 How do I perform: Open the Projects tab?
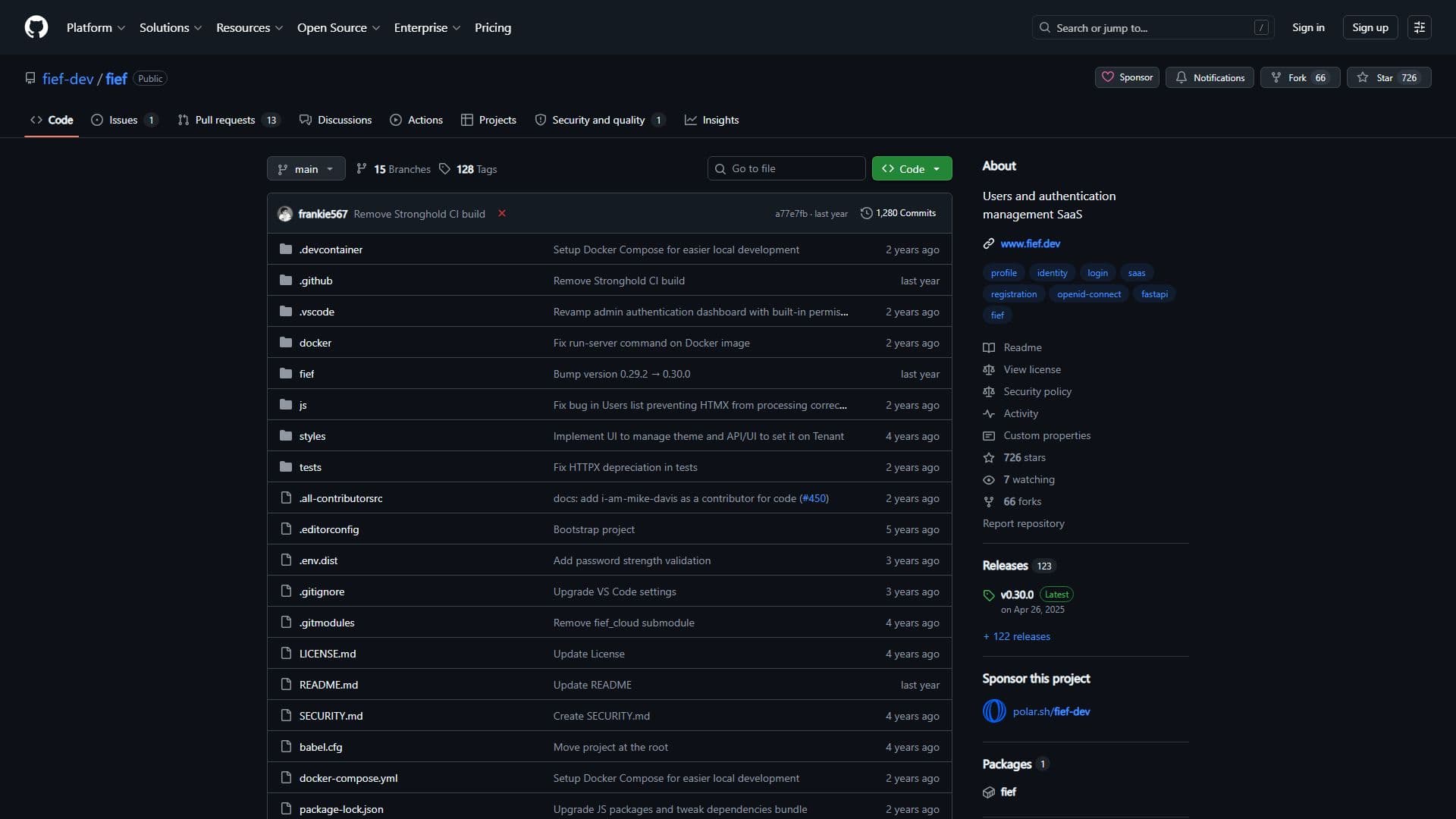click(x=488, y=120)
